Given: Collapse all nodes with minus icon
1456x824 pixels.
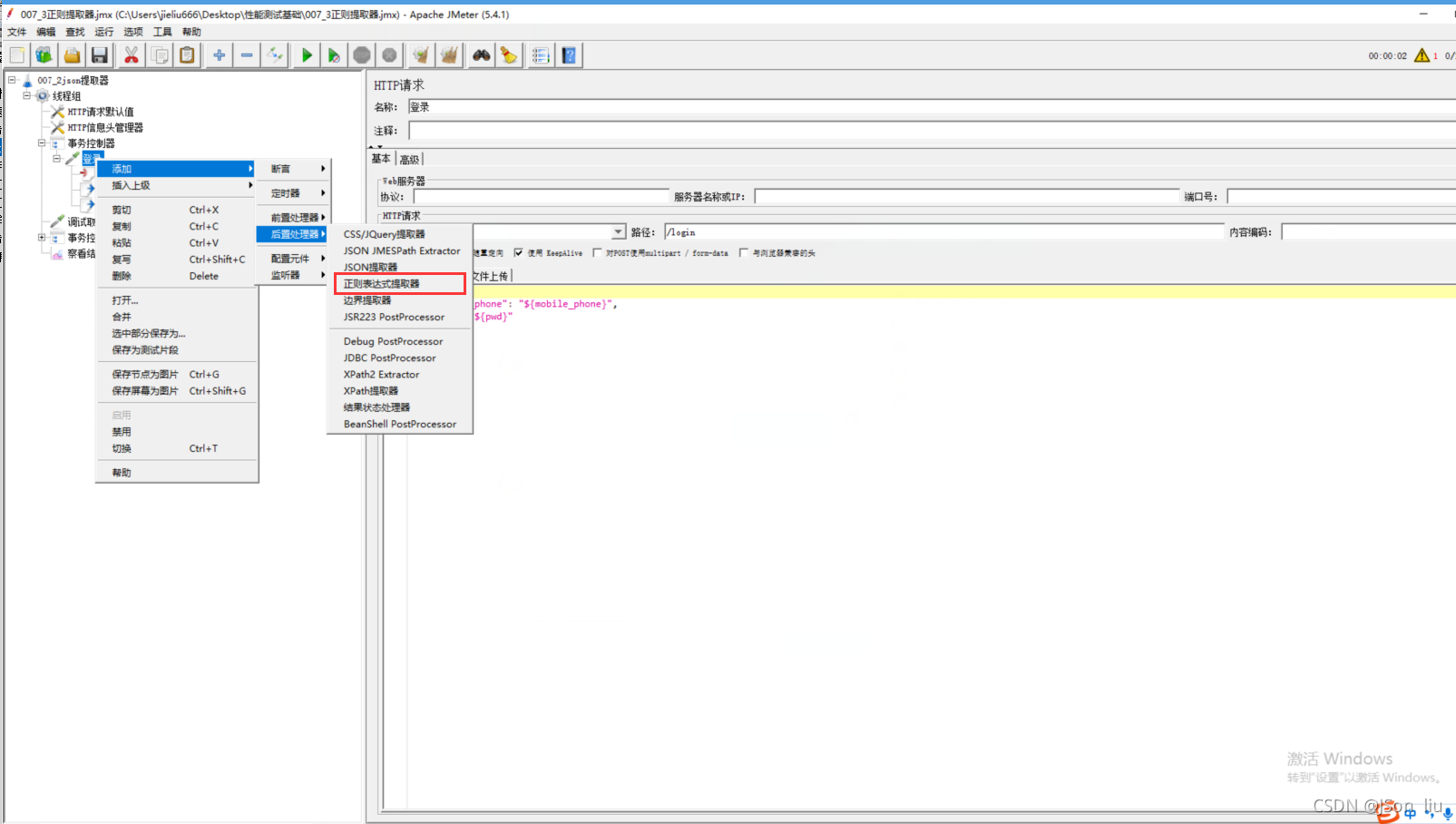Looking at the screenshot, I should coord(247,55).
